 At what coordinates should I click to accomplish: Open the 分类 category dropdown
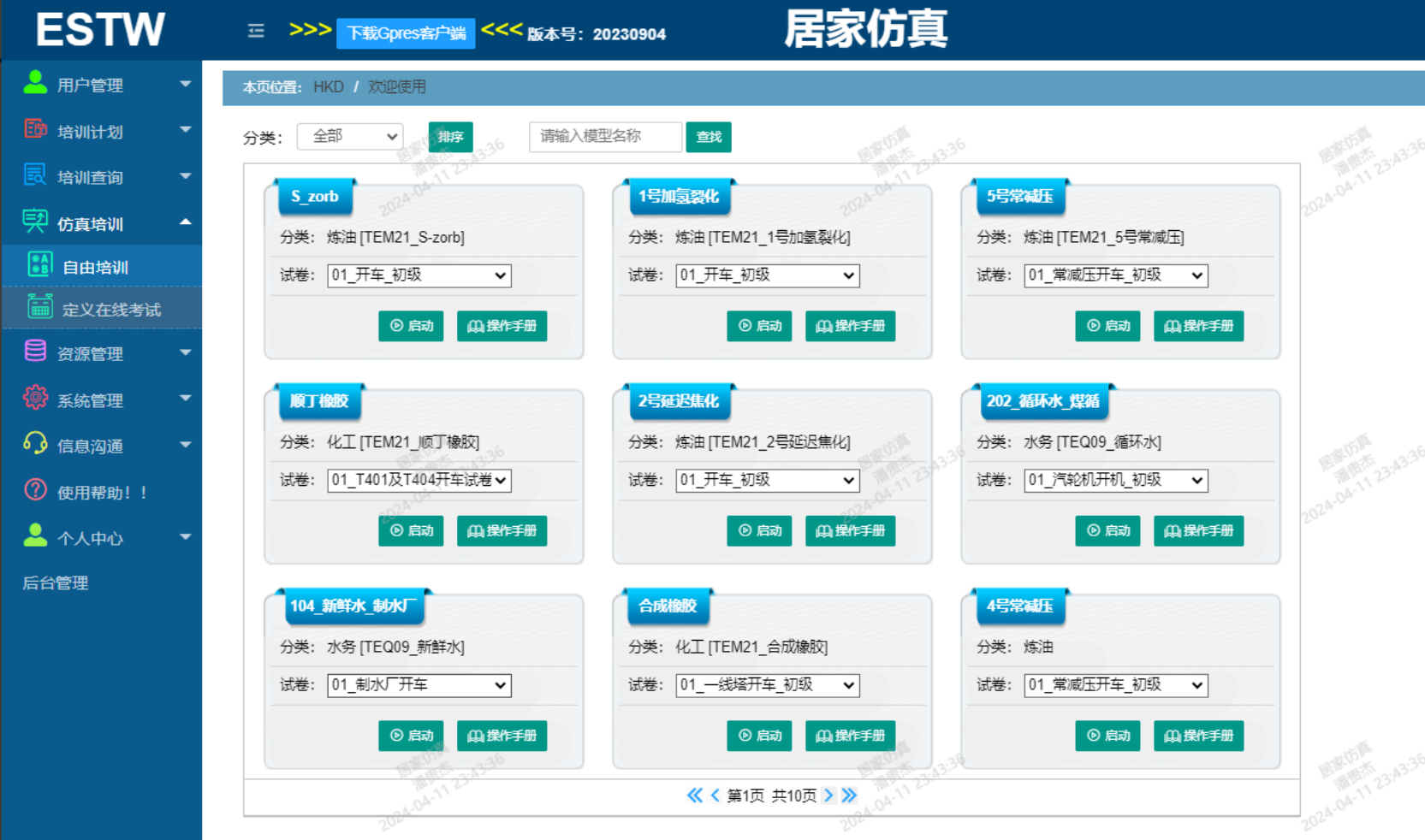(349, 136)
